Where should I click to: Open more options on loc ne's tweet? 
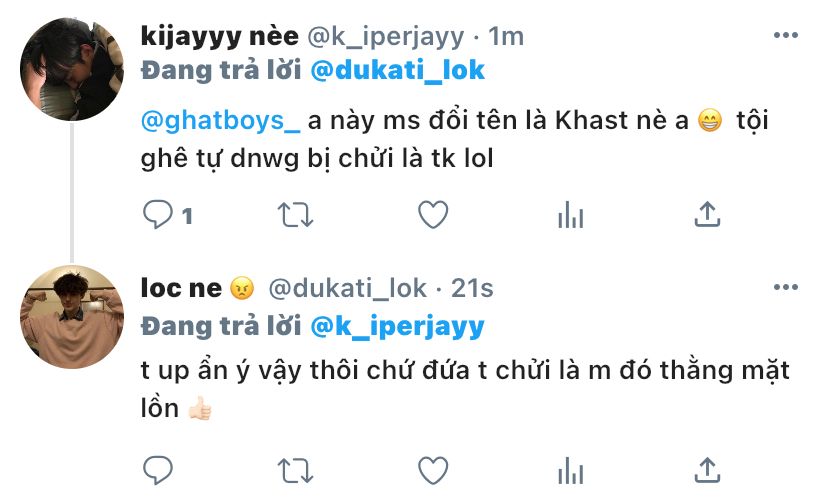(786, 287)
